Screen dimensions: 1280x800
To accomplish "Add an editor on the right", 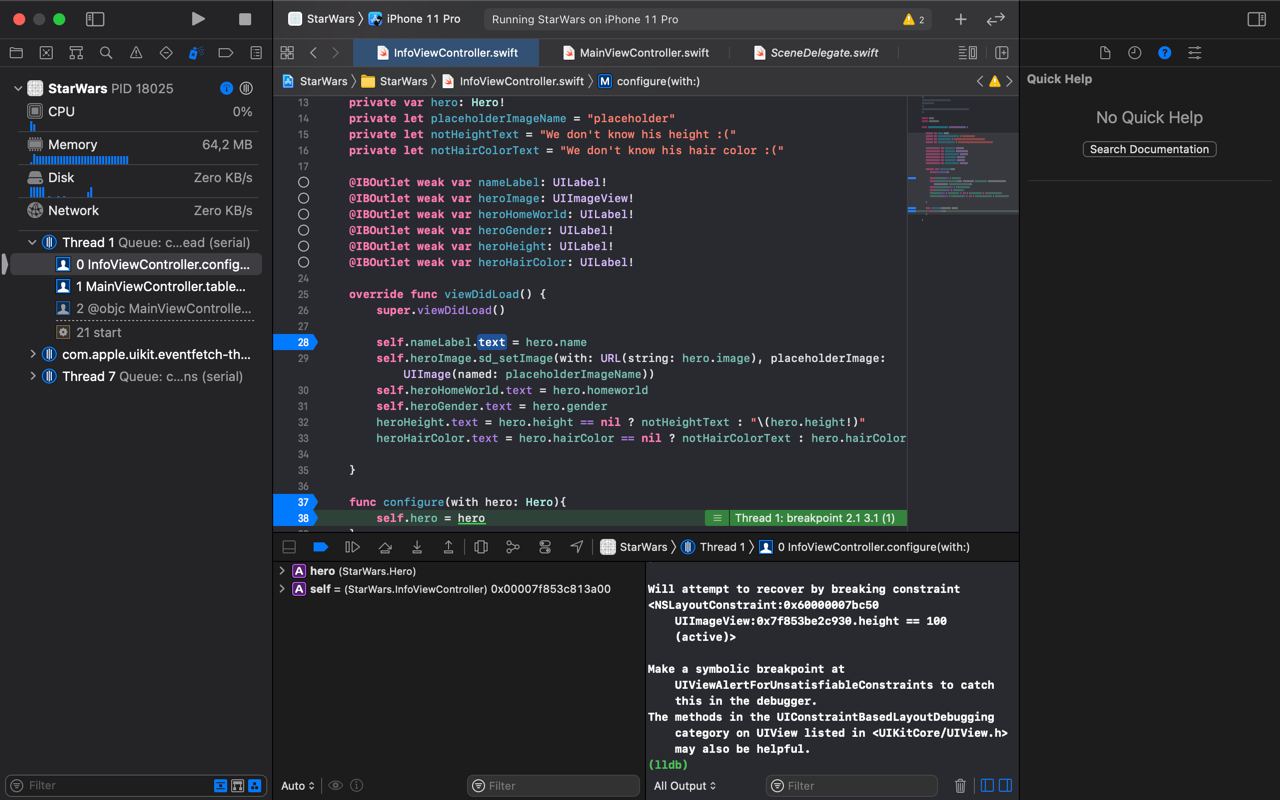I will (x=1002, y=53).
